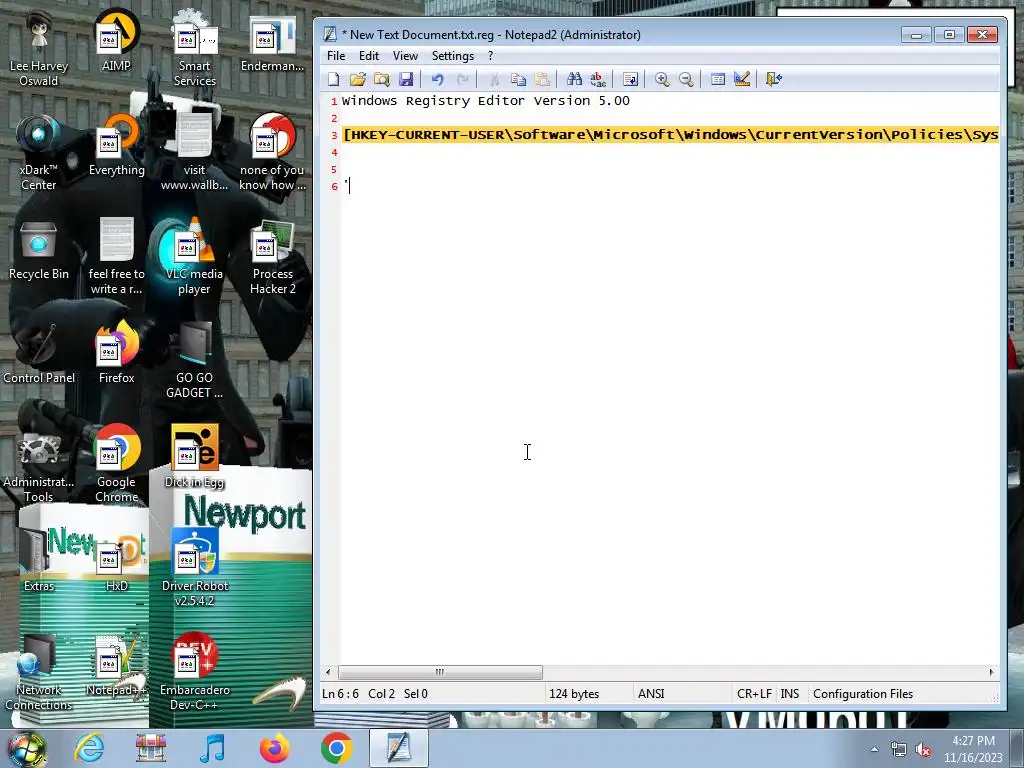Viewport: 1024px width, 768px height.
Task: Select the Lee Harvey Oswald desktop icon
Action: coord(39,49)
